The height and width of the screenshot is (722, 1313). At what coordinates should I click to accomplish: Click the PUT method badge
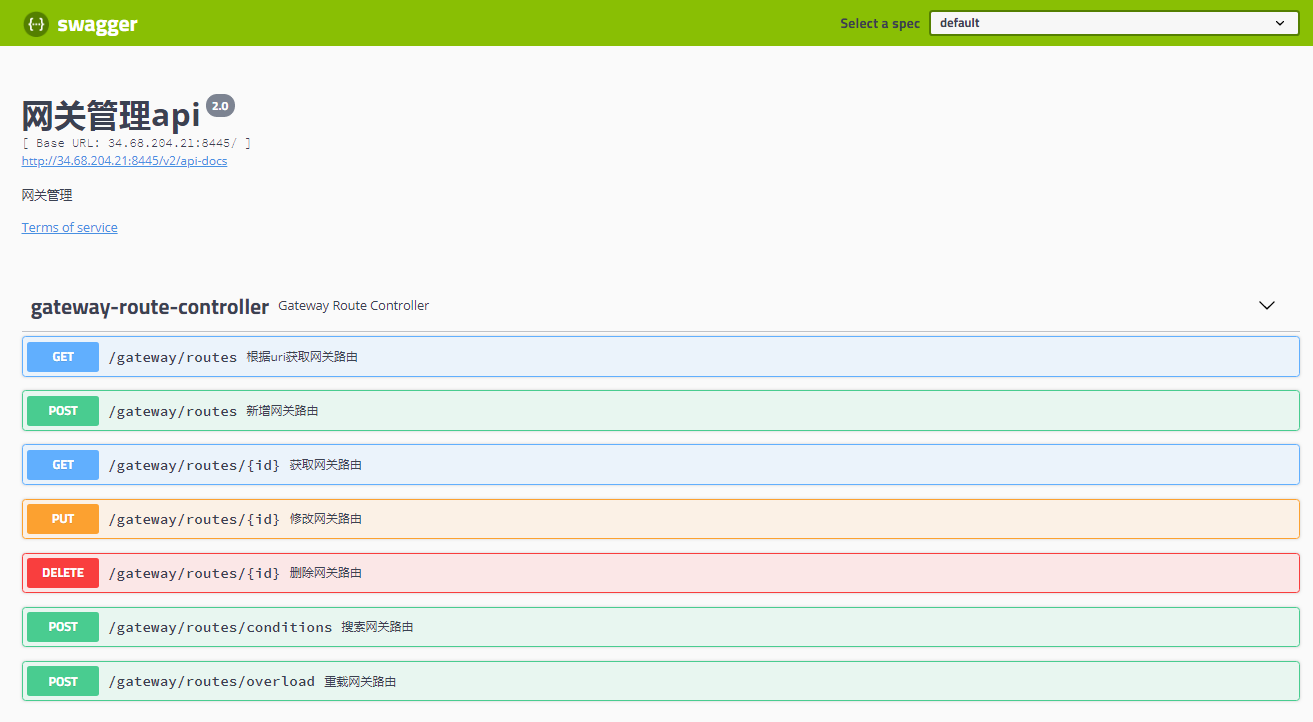click(63, 519)
